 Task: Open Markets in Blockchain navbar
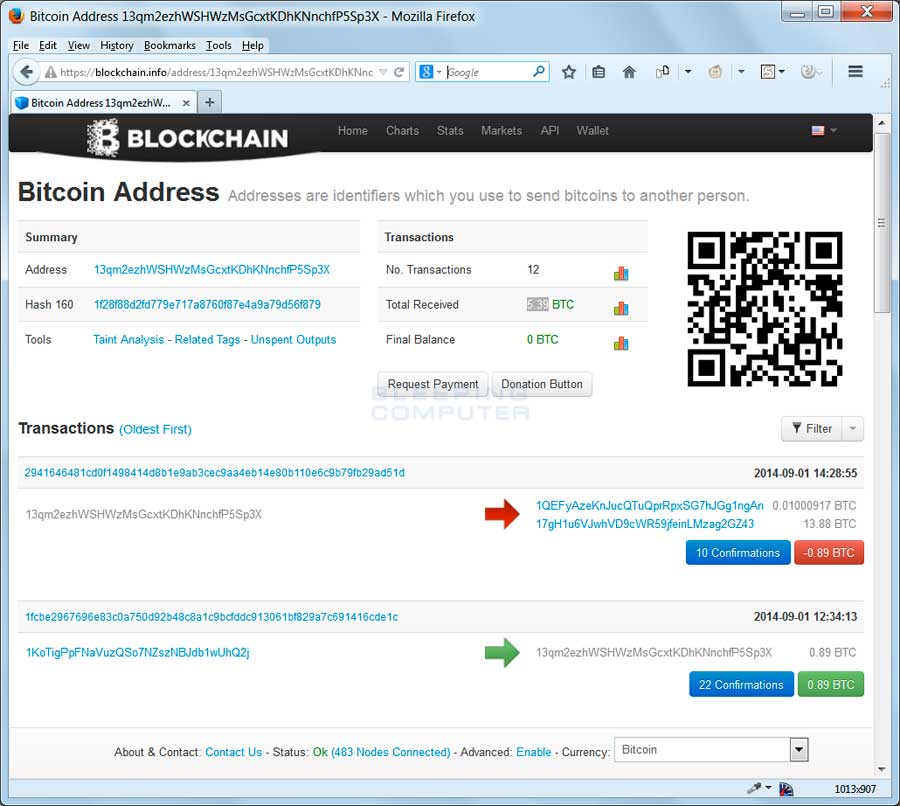pyautogui.click(x=502, y=130)
